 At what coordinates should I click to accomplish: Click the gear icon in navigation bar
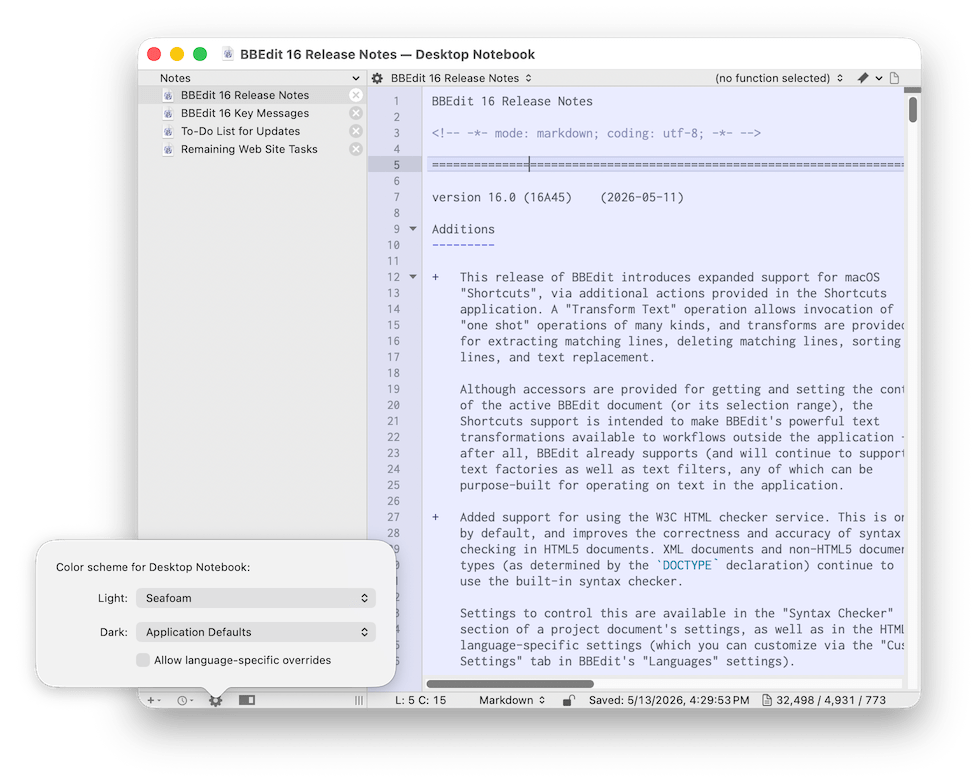click(x=378, y=78)
